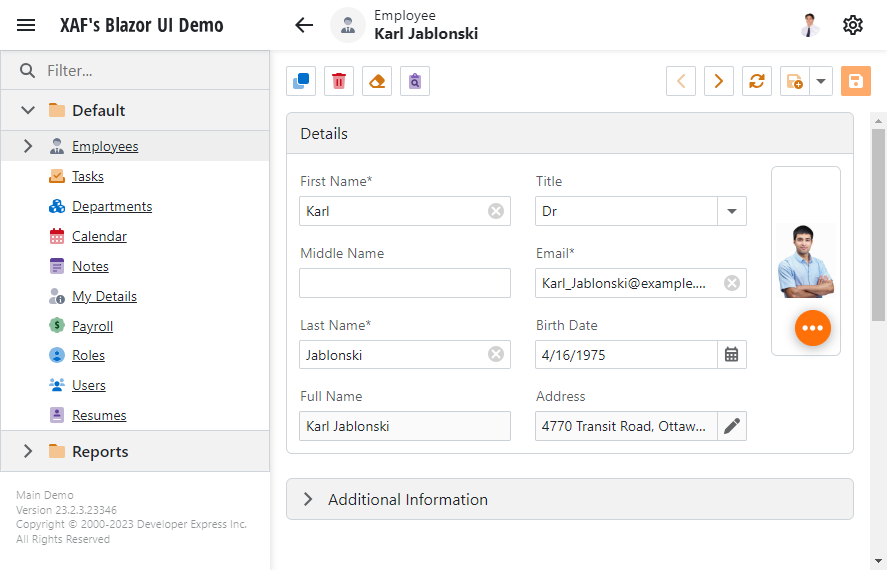Expand the Employees tree node
The width and height of the screenshot is (887, 570).
click(28, 146)
